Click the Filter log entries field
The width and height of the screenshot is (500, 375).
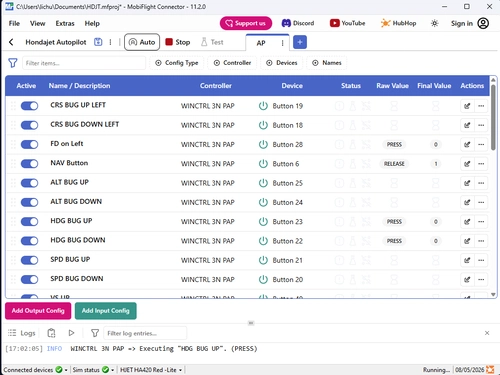click(145, 333)
